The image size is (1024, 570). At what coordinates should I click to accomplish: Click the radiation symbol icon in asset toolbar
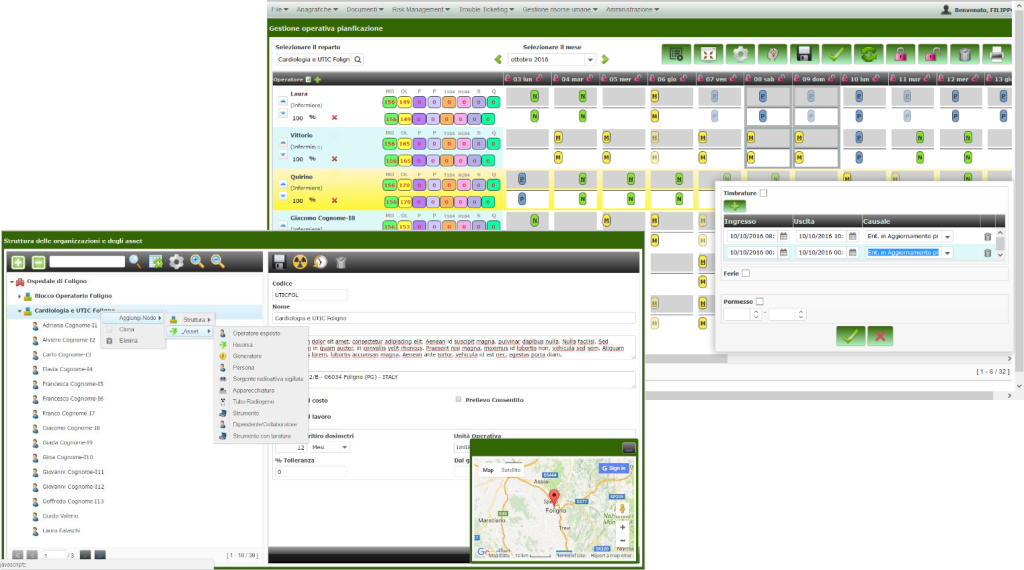point(299,262)
